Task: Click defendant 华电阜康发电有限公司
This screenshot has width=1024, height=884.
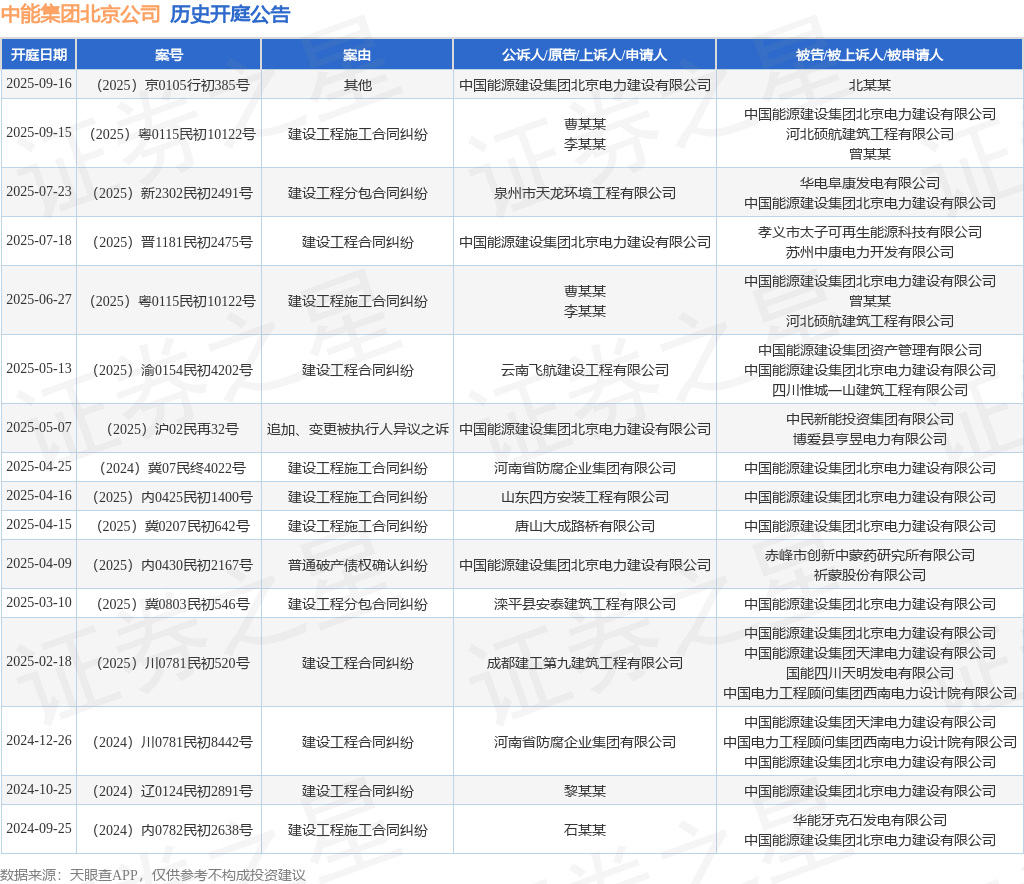Action: pos(870,183)
